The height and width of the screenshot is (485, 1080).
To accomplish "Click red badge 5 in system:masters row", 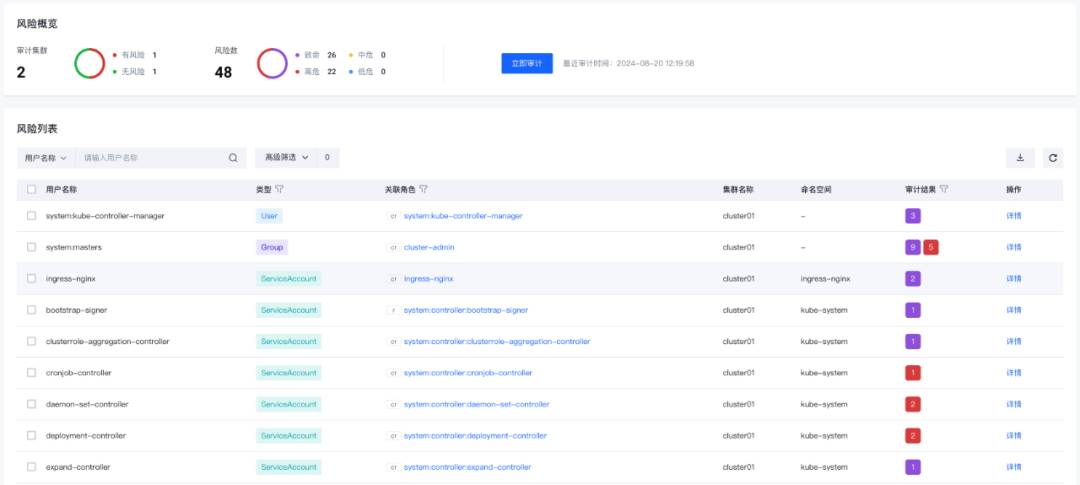I will [931, 247].
